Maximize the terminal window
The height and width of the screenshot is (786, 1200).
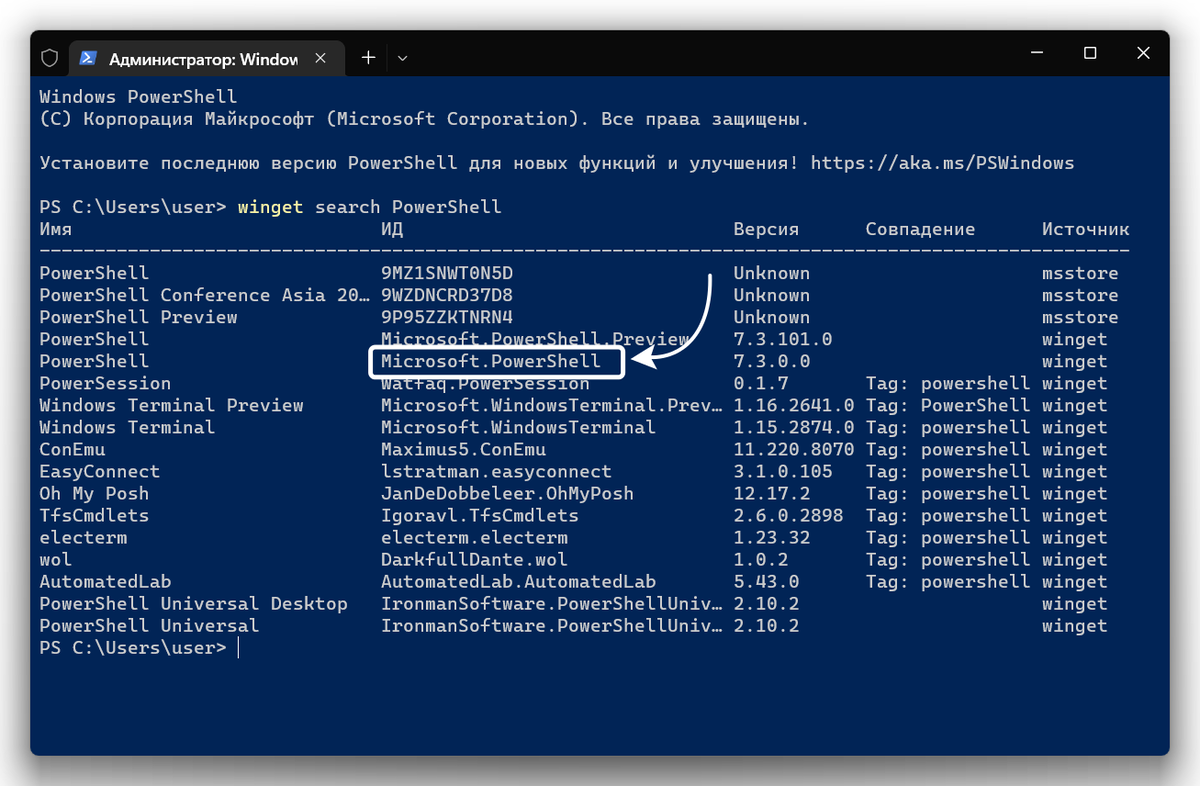point(1090,53)
